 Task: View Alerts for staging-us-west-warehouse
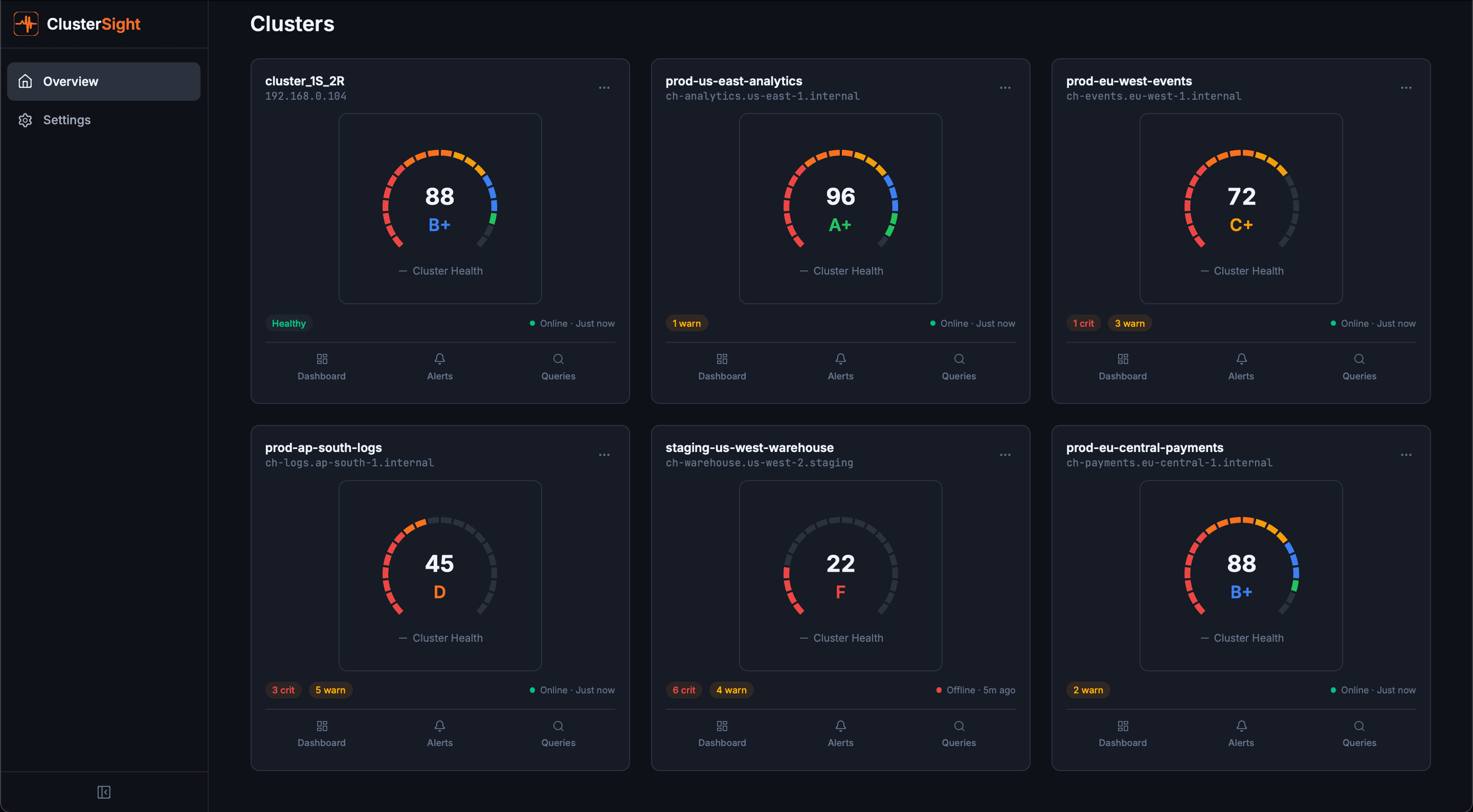click(x=840, y=734)
